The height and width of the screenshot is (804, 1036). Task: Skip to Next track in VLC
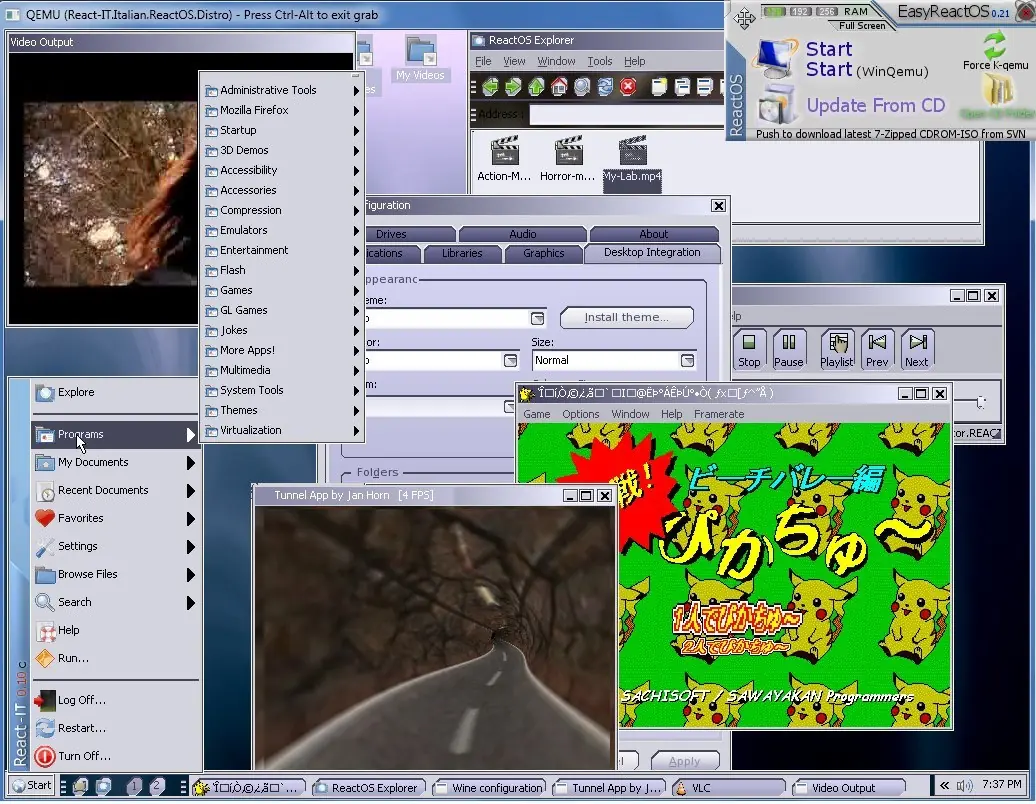[916, 350]
